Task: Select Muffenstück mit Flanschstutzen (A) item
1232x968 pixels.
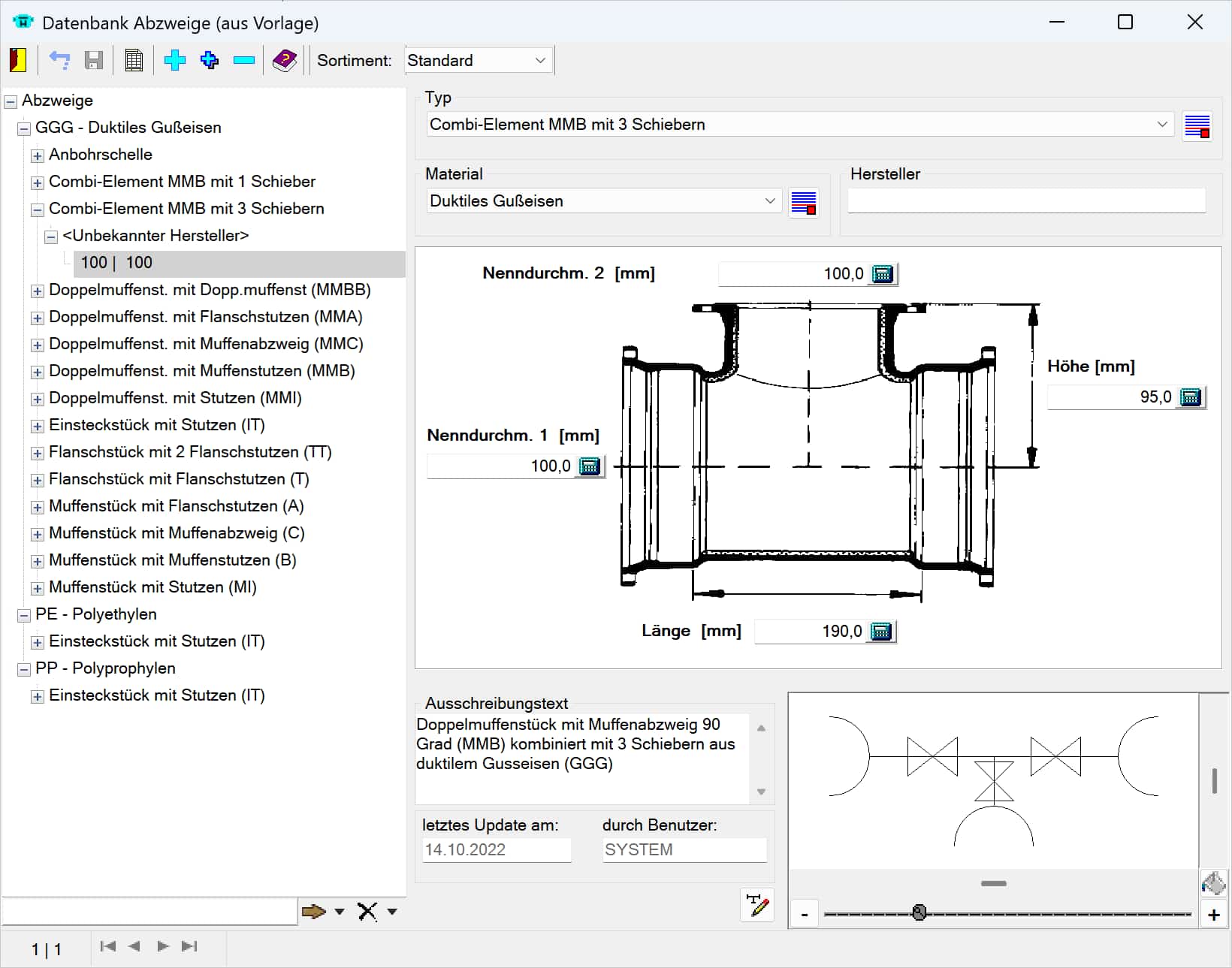Action: (176, 506)
